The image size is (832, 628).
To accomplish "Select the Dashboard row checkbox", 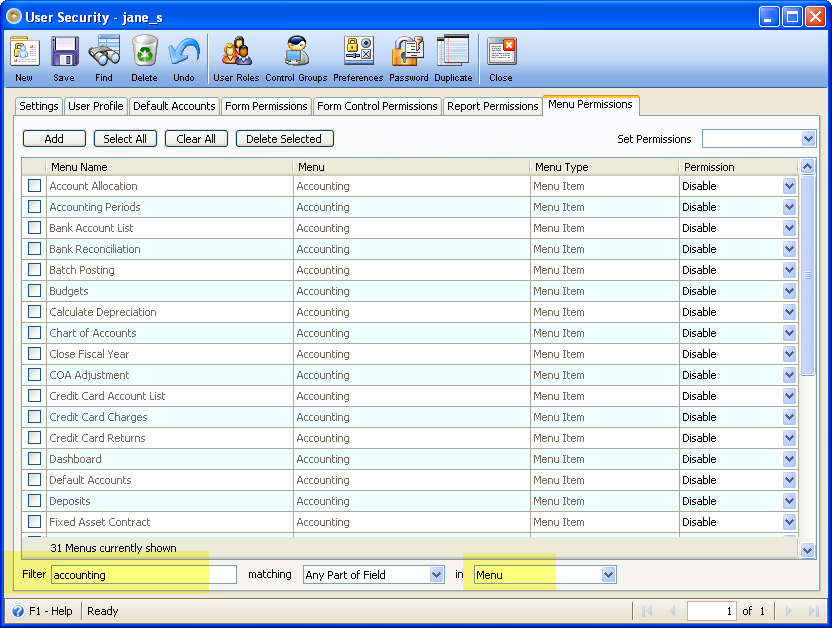I will tap(35, 459).
